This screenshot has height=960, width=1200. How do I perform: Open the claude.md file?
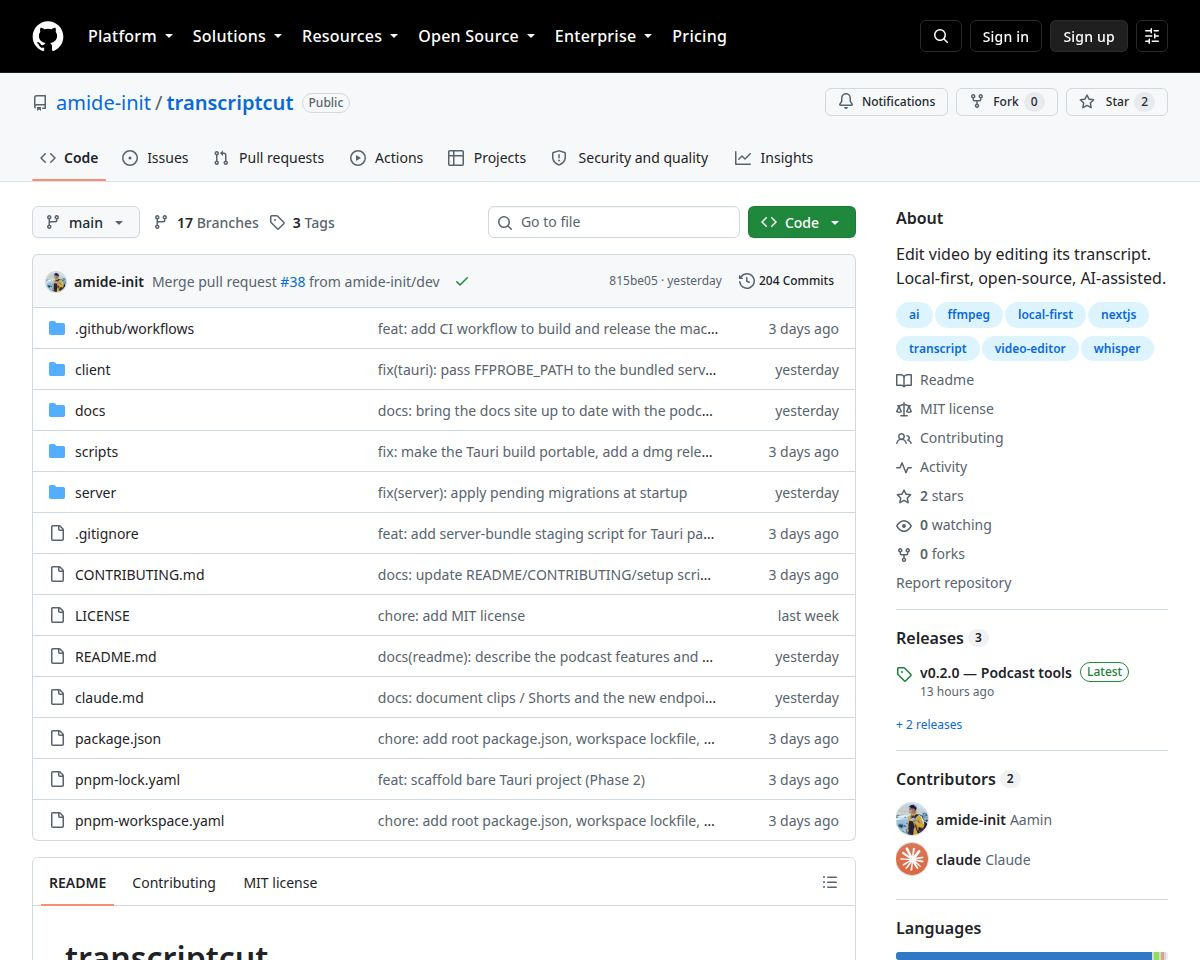coord(109,698)
